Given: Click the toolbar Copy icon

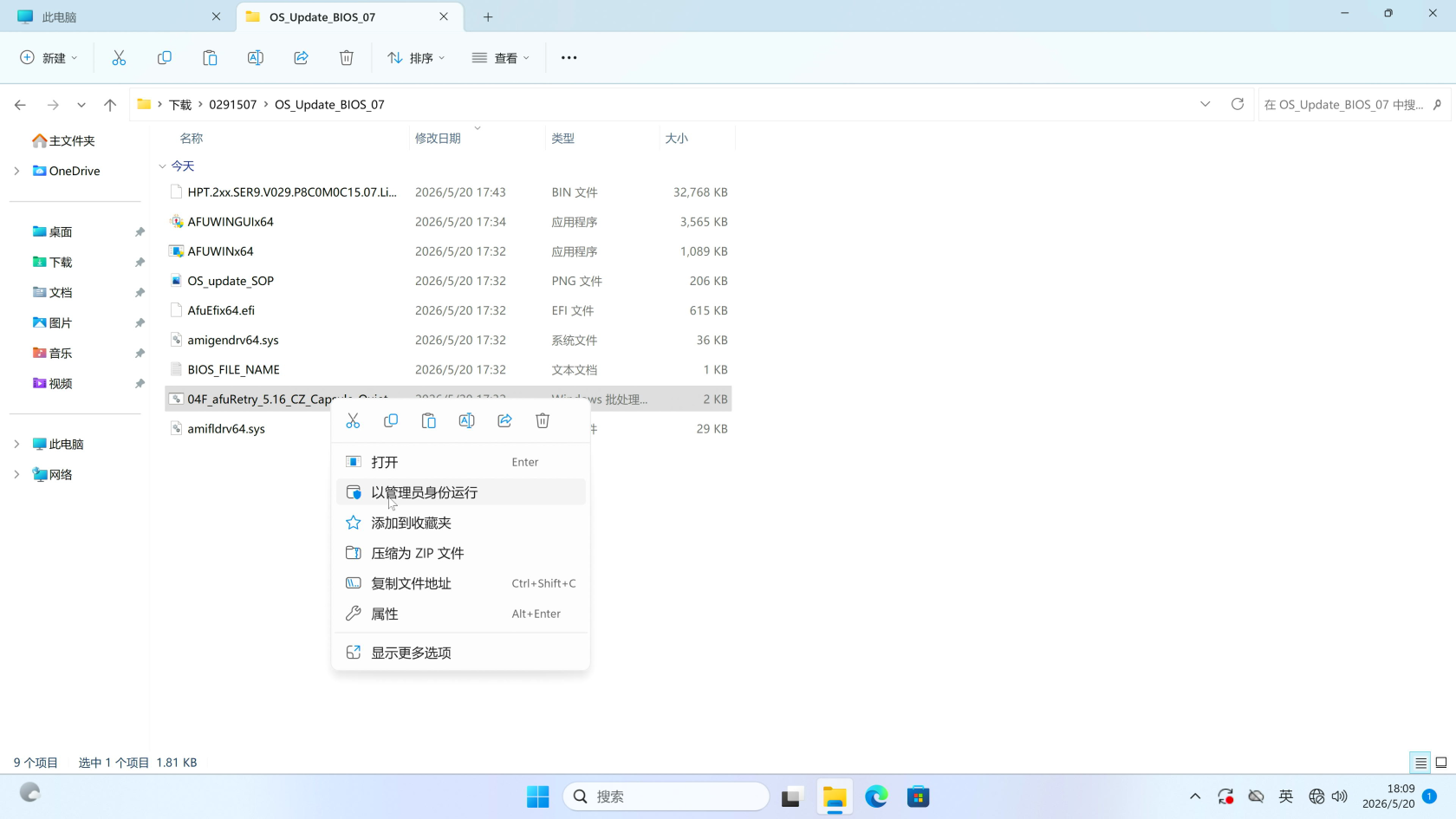Looking at the screenshot, I should pos(165,58).
